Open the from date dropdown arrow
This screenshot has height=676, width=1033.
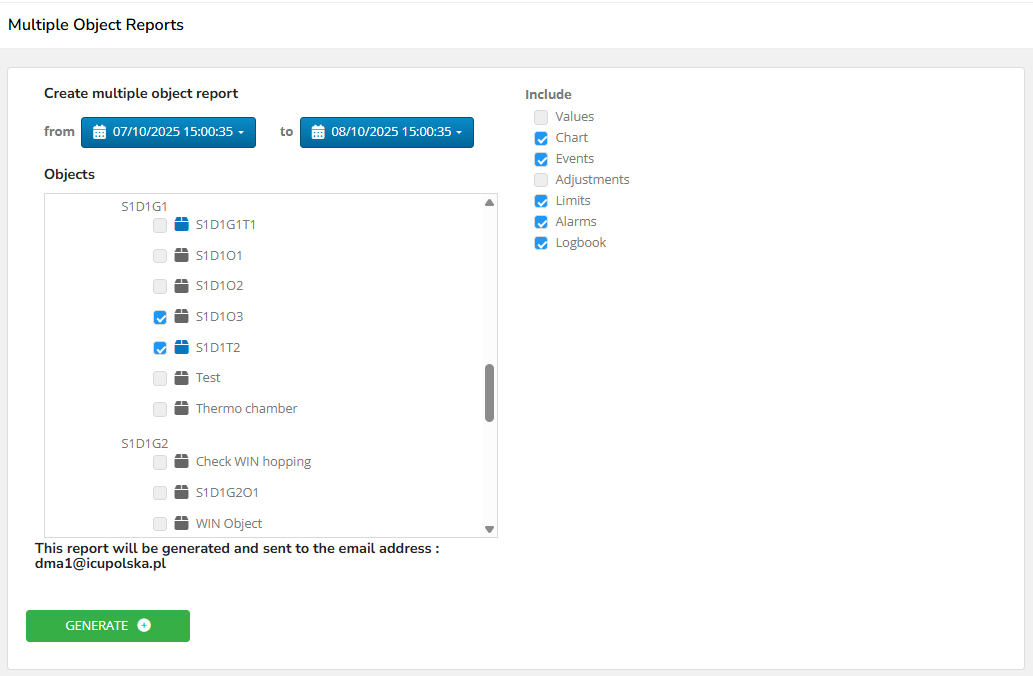pyautogui.click(x=241, y=132)
